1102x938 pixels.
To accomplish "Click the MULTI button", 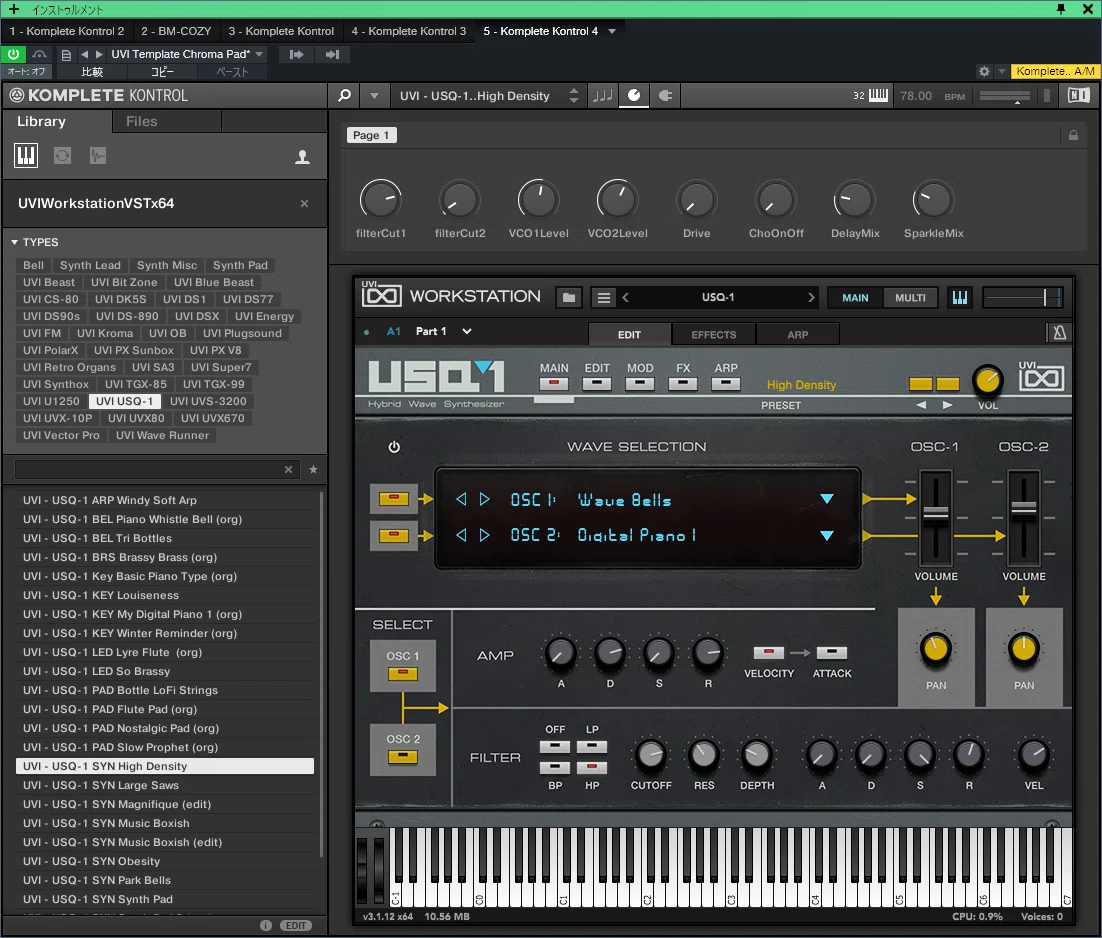I will click(910, 298).
